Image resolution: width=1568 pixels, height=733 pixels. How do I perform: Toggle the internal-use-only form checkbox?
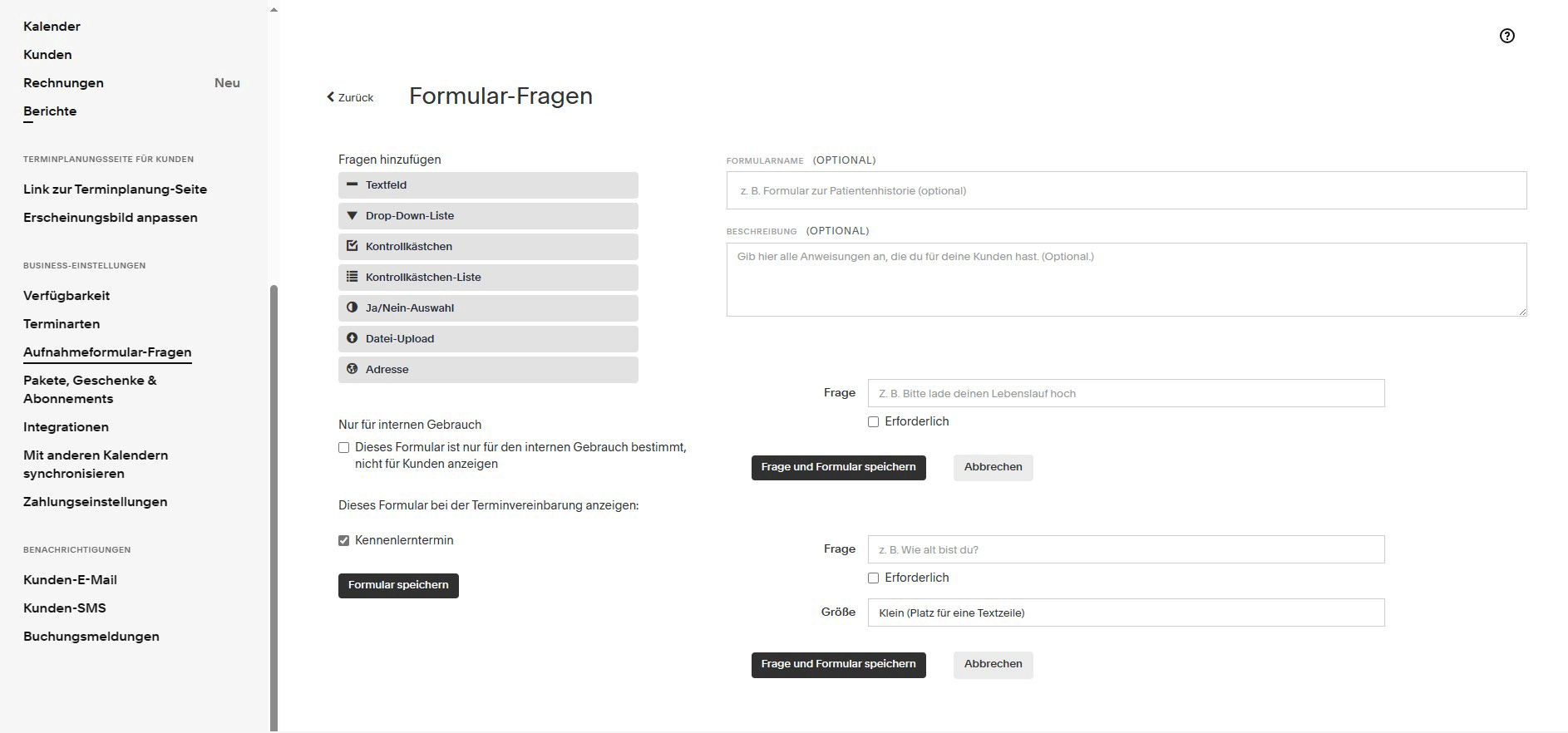click(343, 447)
